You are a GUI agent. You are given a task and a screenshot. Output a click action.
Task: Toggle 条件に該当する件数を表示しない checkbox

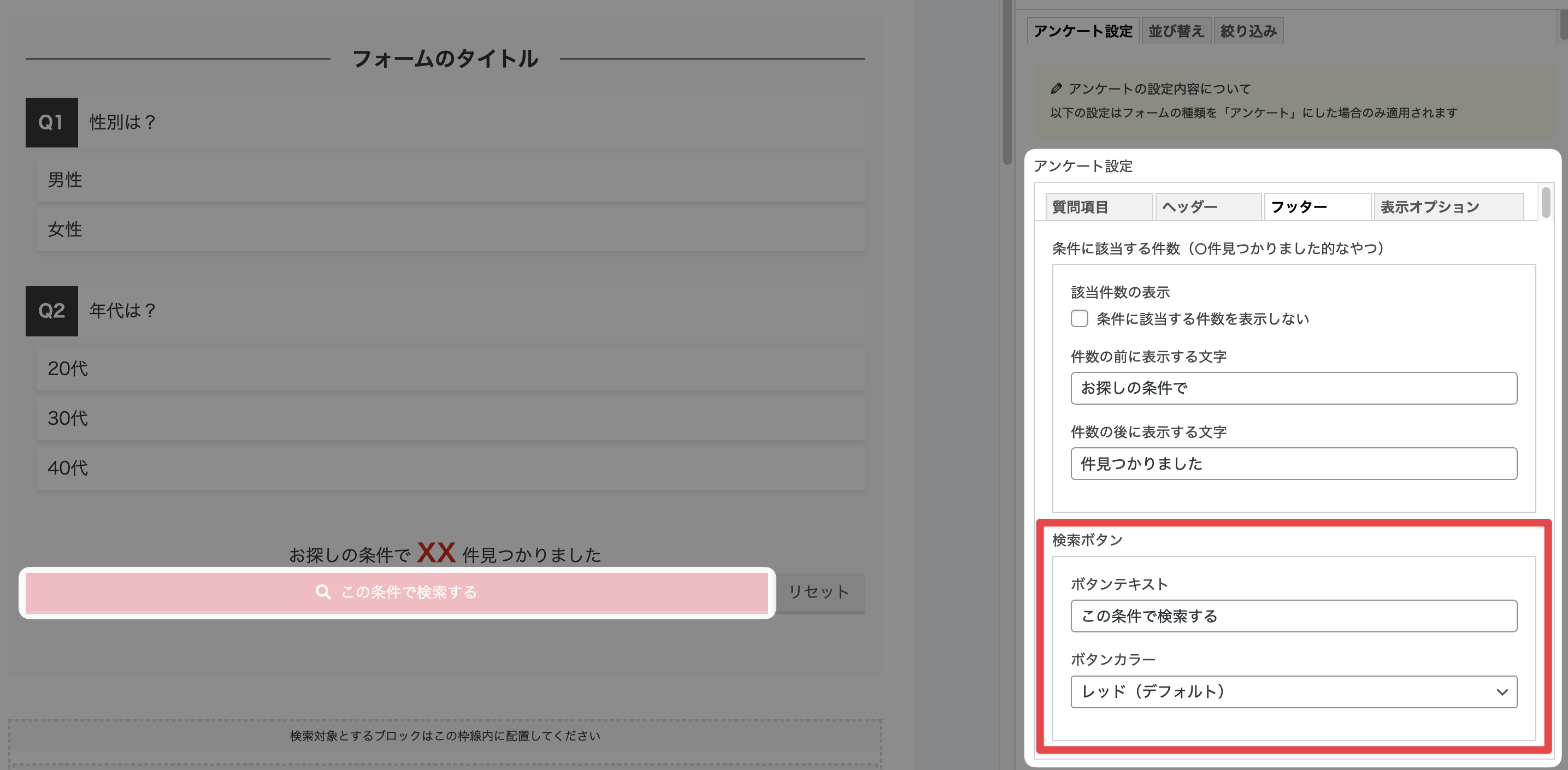tap(1079, 319)
